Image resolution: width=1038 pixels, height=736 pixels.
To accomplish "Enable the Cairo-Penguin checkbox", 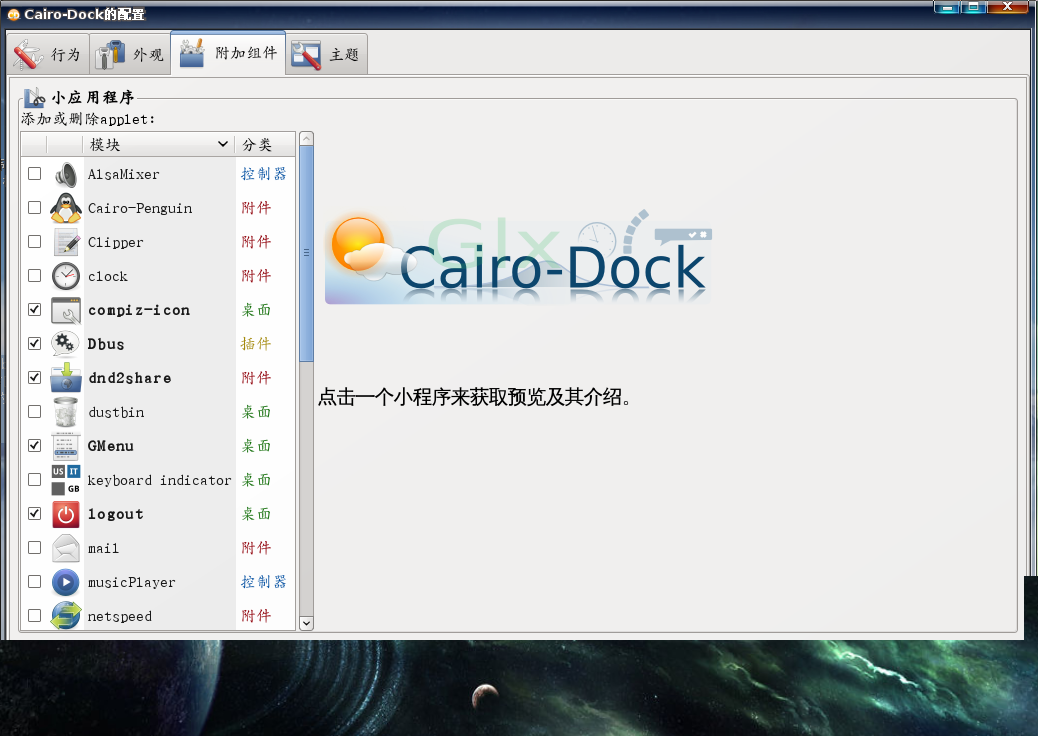I will (34, 208).
